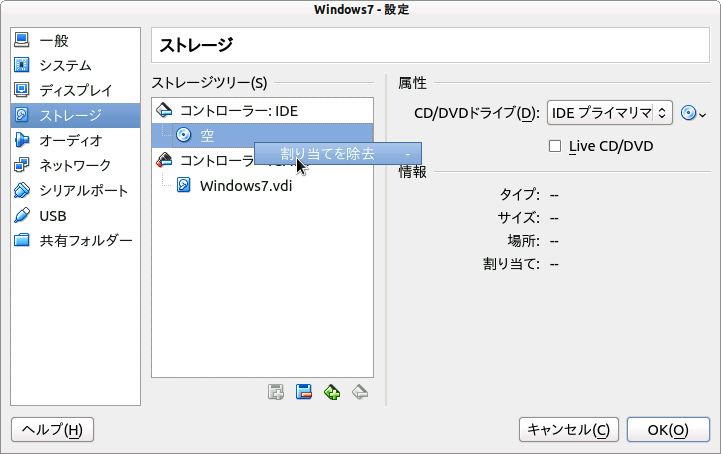
Task: Select the Windows7.vdi disk entry
Action: pyautogui.click(x=262, y=186)
